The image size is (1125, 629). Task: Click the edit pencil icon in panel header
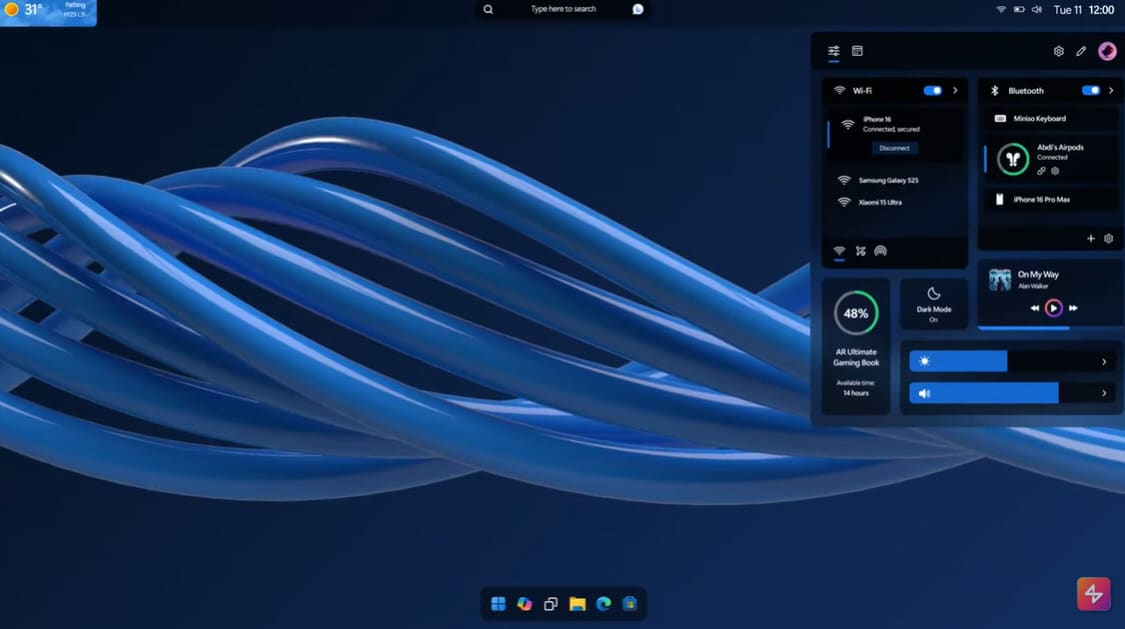click(1081, 51)
